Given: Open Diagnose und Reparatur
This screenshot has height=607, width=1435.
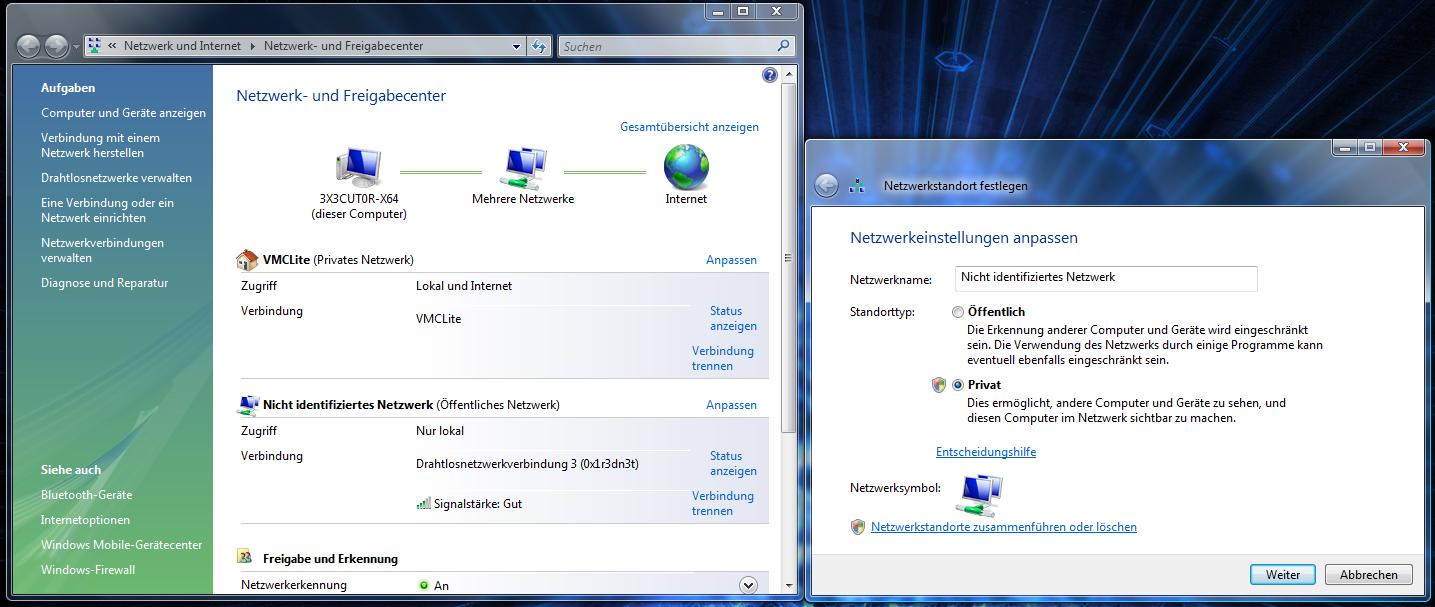Looking at the screenshot, I should 104,283.
